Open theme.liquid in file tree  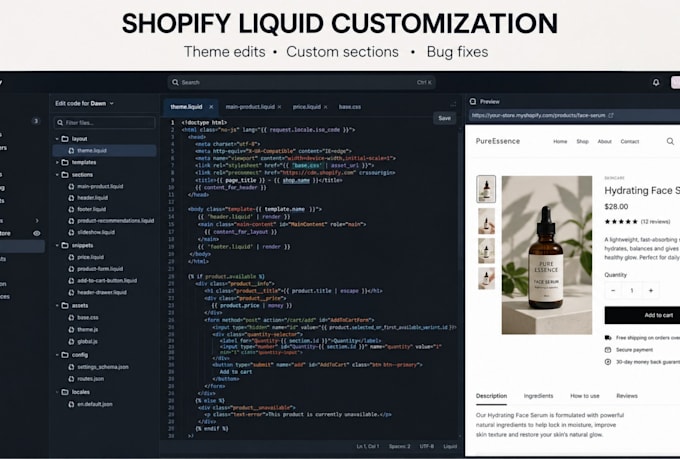click(x=105, y=151)
